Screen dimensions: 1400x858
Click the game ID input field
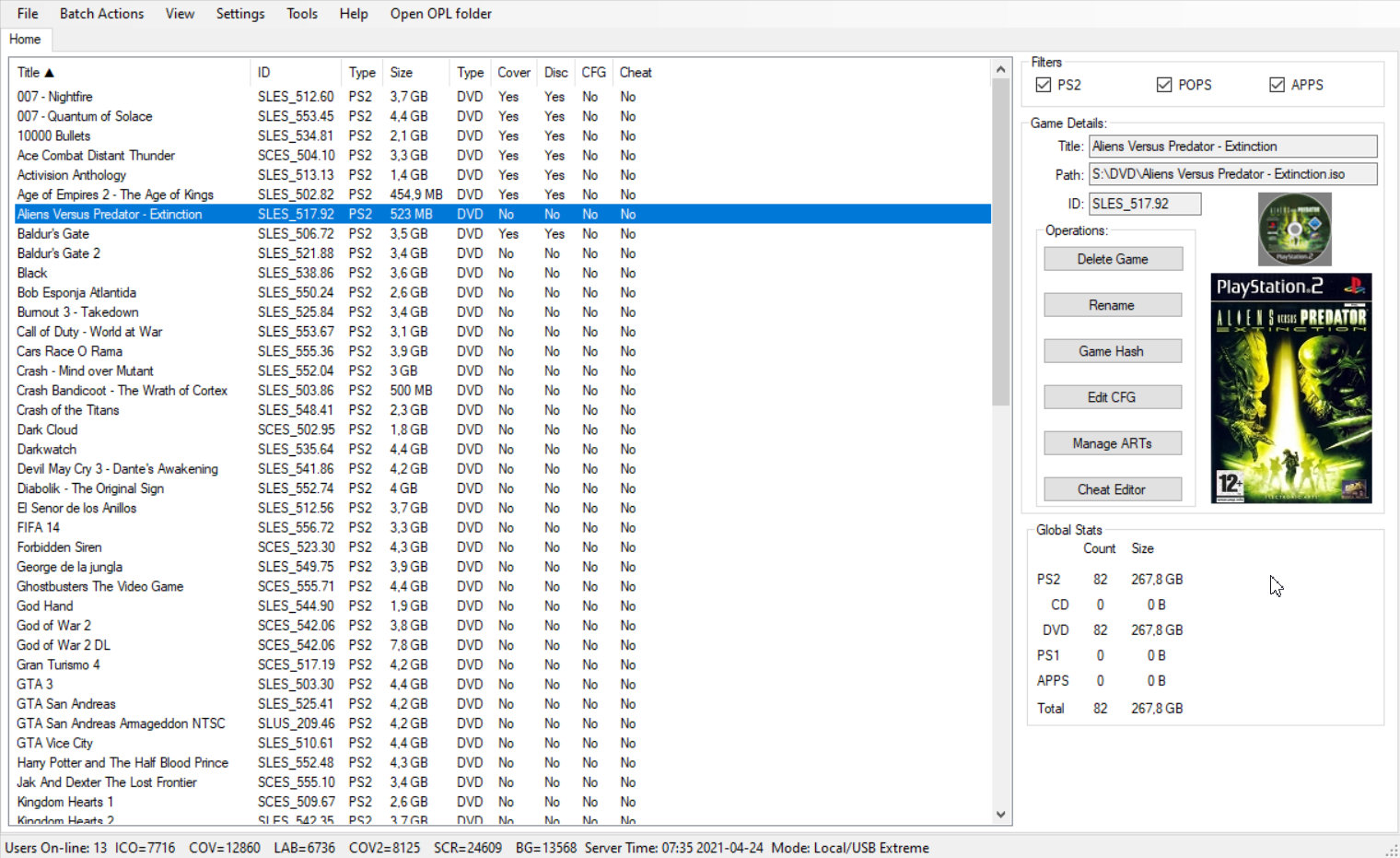coord(1145,204)
